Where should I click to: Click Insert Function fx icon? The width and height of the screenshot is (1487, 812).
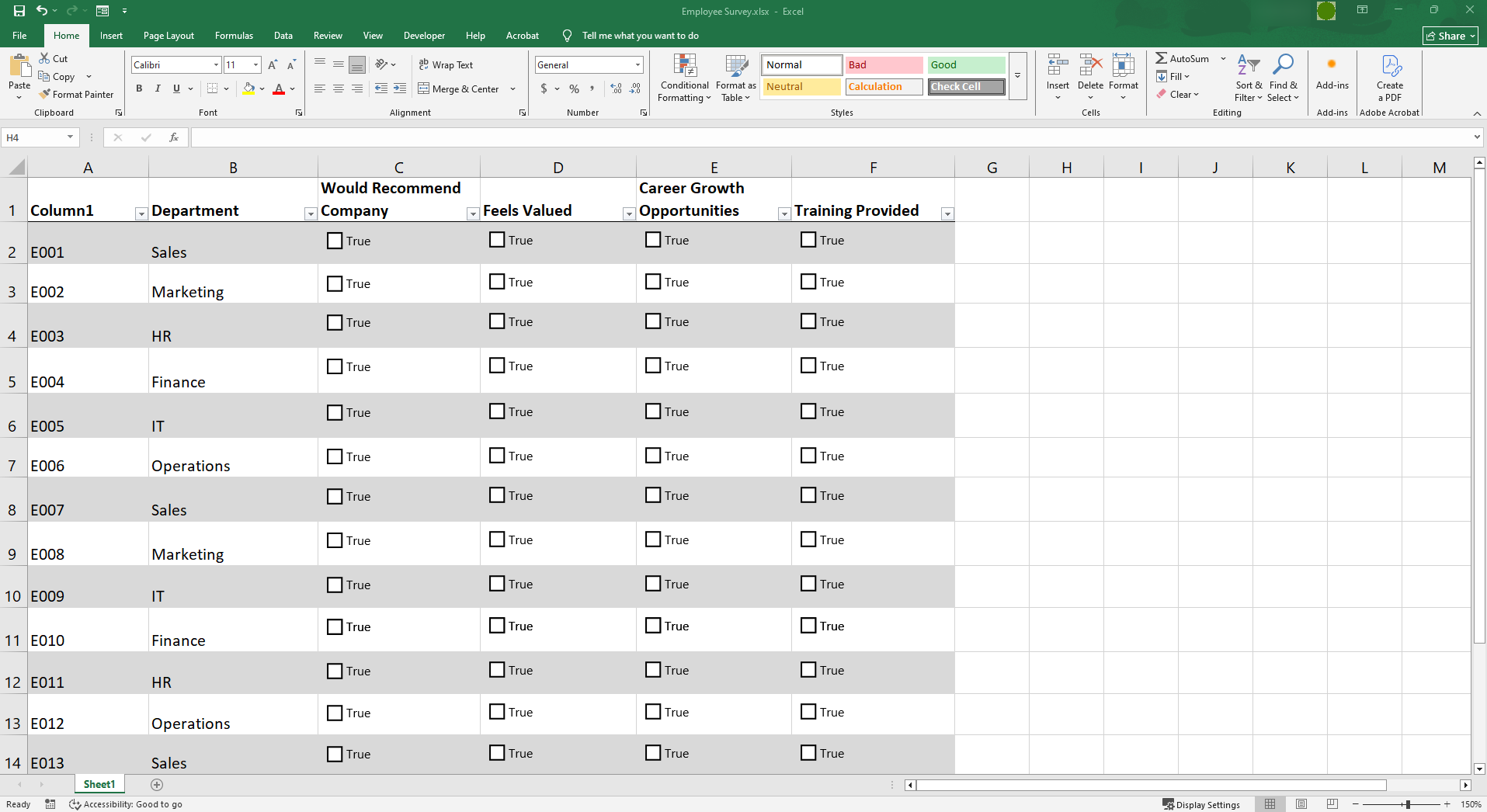coord(174,137)
